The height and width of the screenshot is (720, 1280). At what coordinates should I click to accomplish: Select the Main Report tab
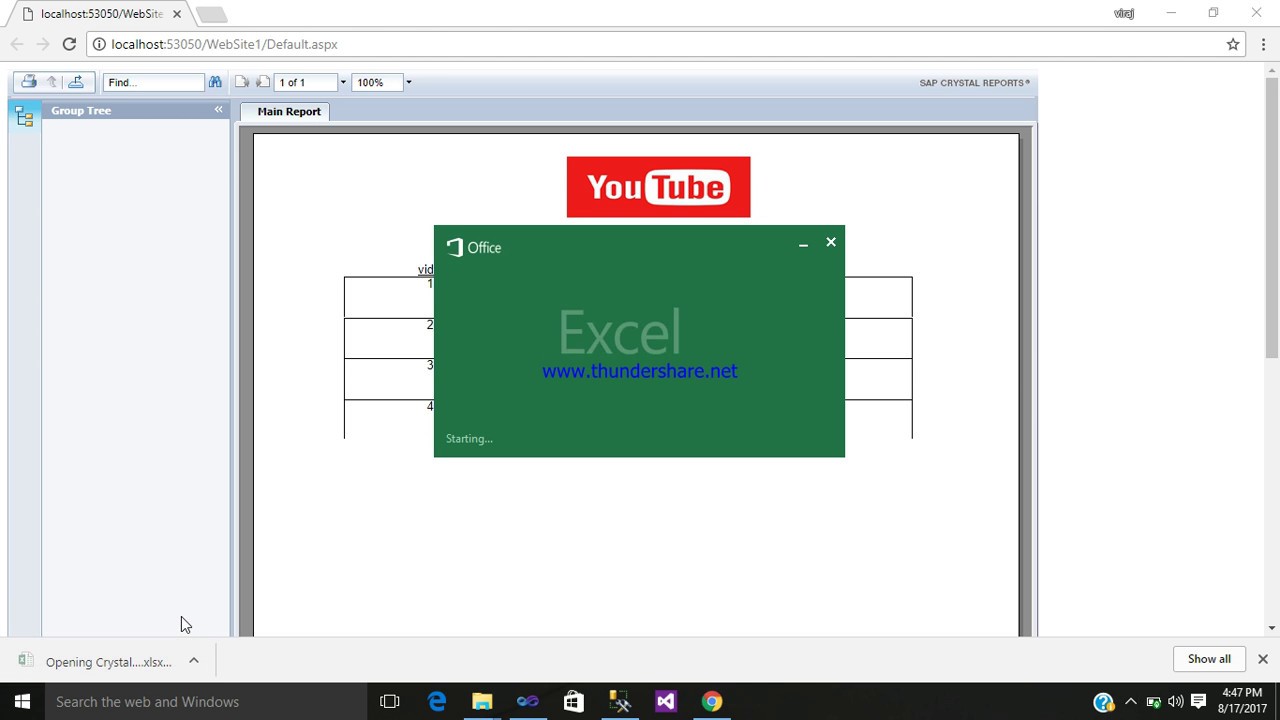click(289, 111)
